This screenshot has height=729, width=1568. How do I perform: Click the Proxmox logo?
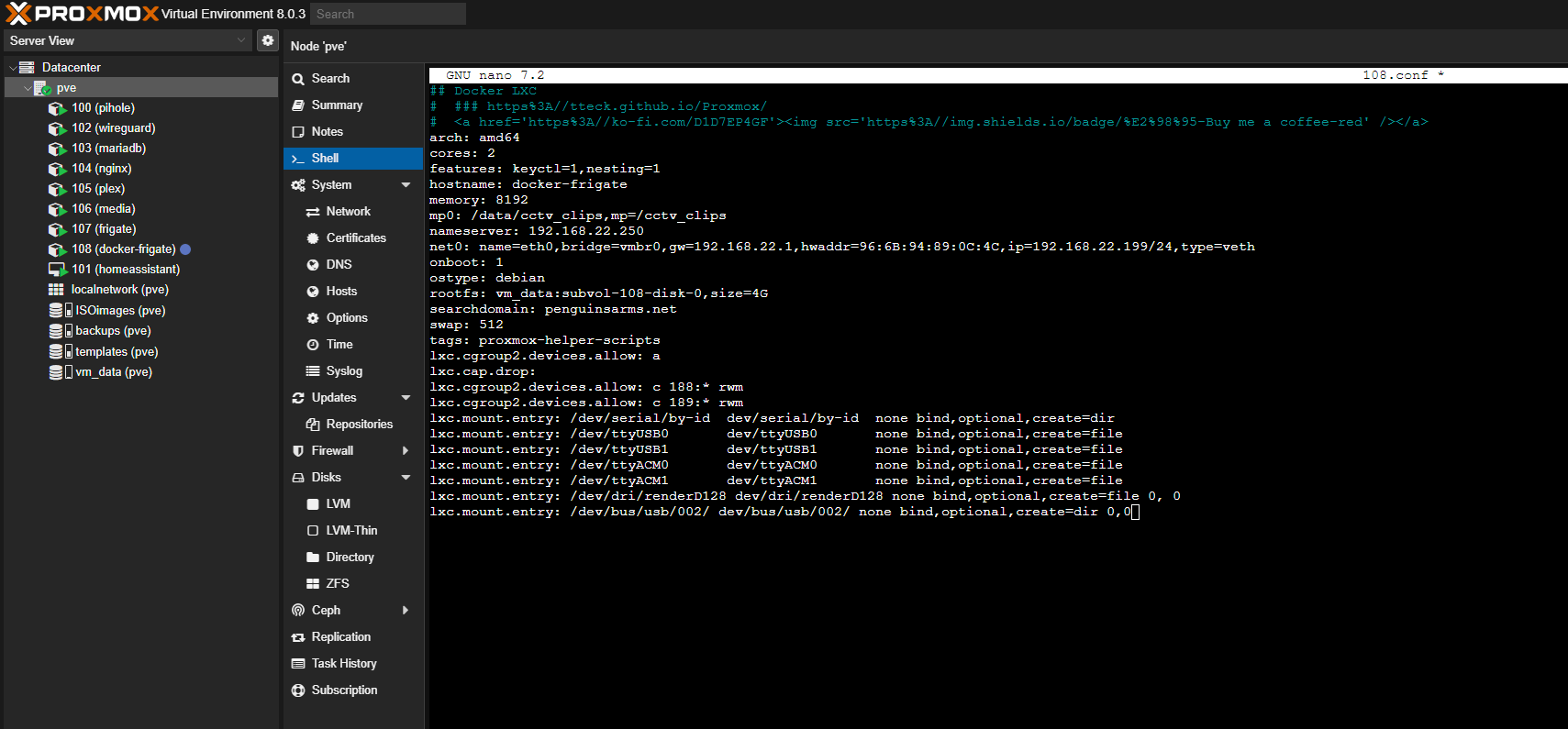click(x=82, y=14)
